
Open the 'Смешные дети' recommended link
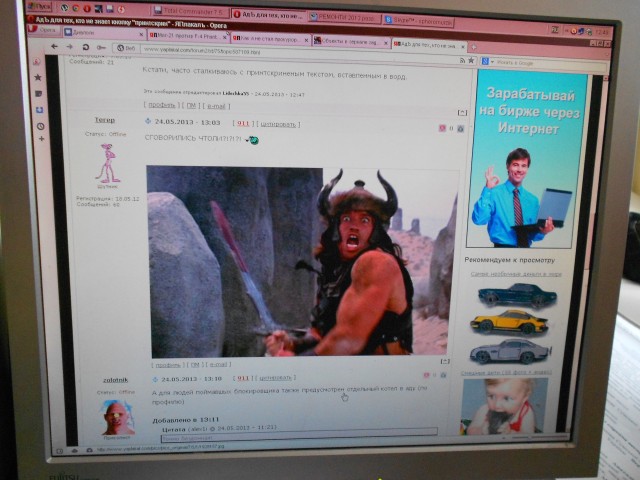pos(506,372)
